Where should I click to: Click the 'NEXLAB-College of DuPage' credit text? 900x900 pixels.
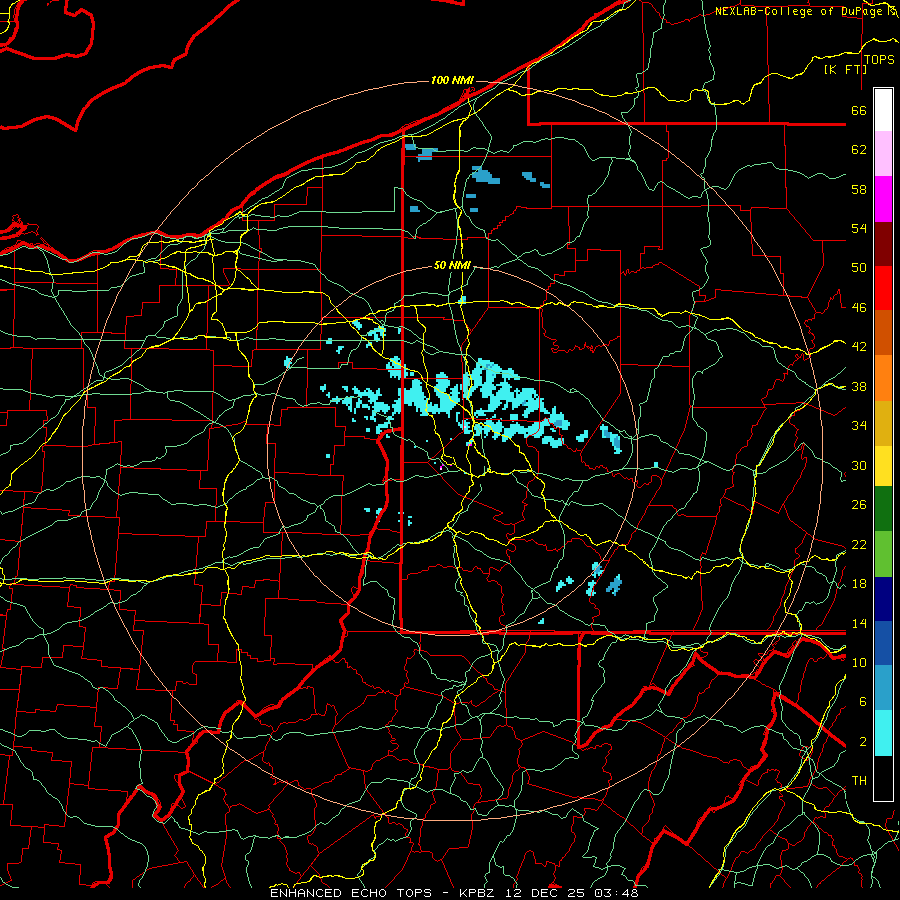(800, 11)
